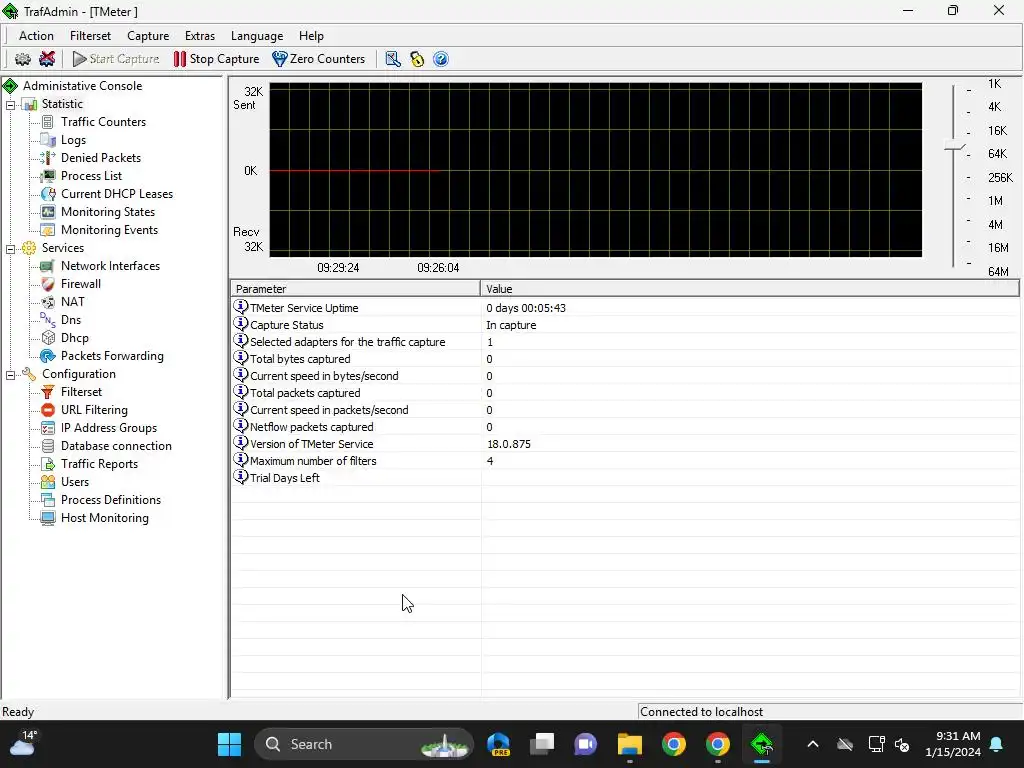Open the Host Monitoring icon
The width and height of the screenshot is (1024, 768).
pyautogui.click(x=48, y=518)
